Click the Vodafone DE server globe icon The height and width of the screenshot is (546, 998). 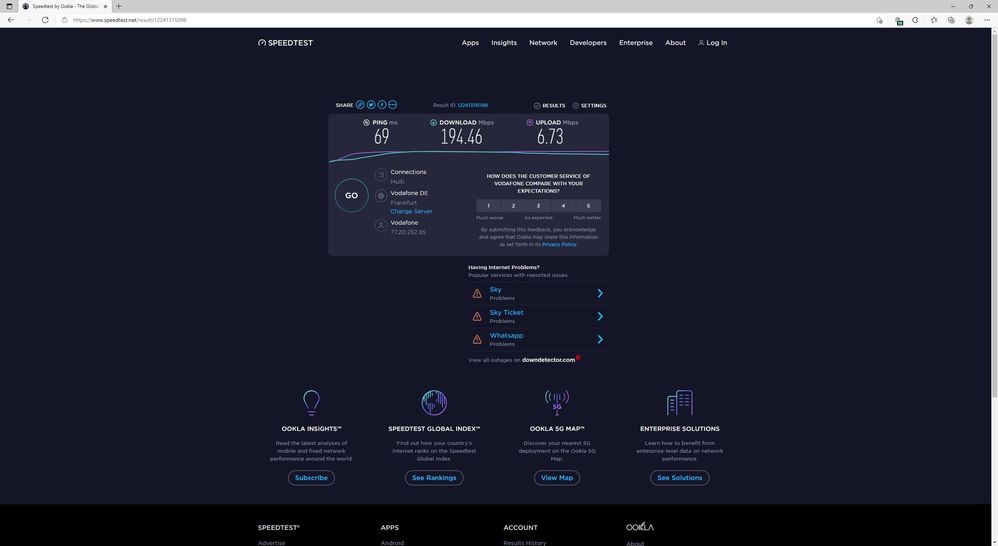click(381, 195)
